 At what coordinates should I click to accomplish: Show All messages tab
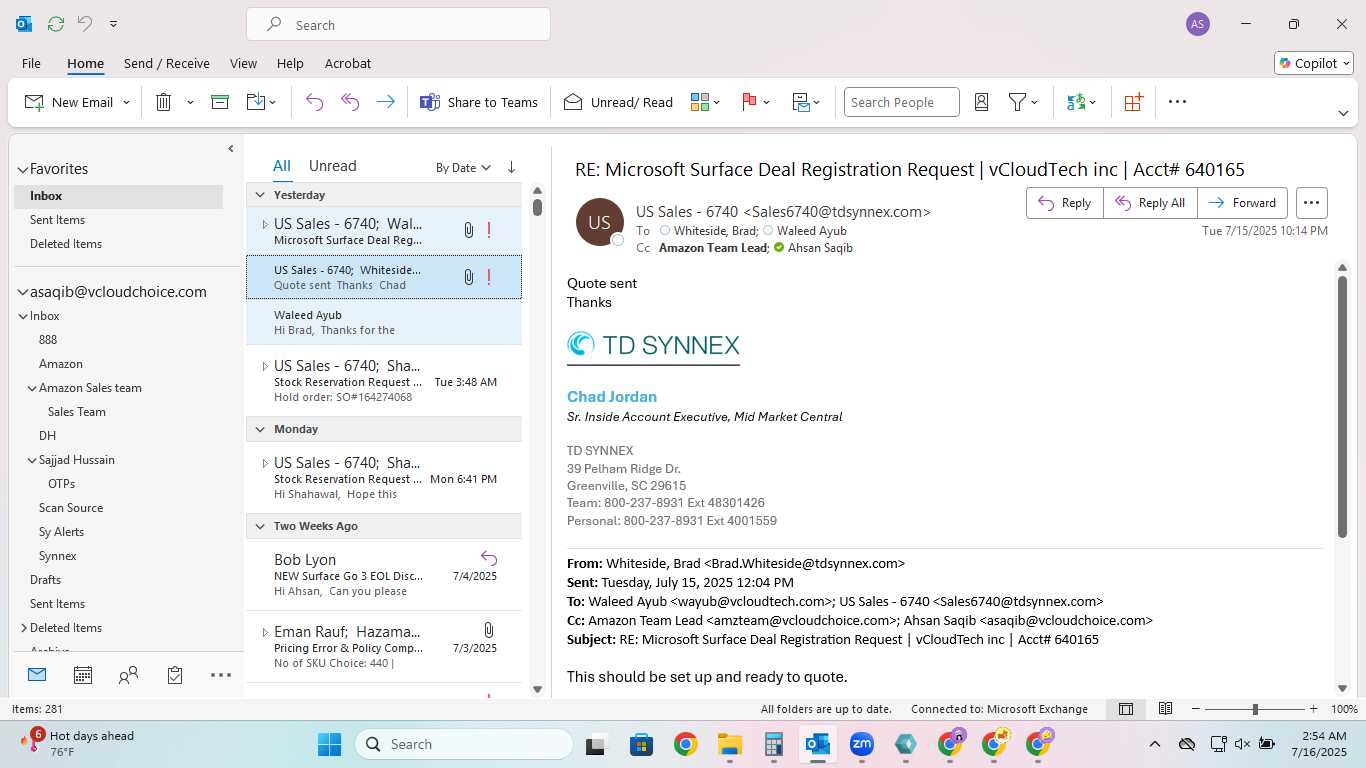[x=282, y=166]
